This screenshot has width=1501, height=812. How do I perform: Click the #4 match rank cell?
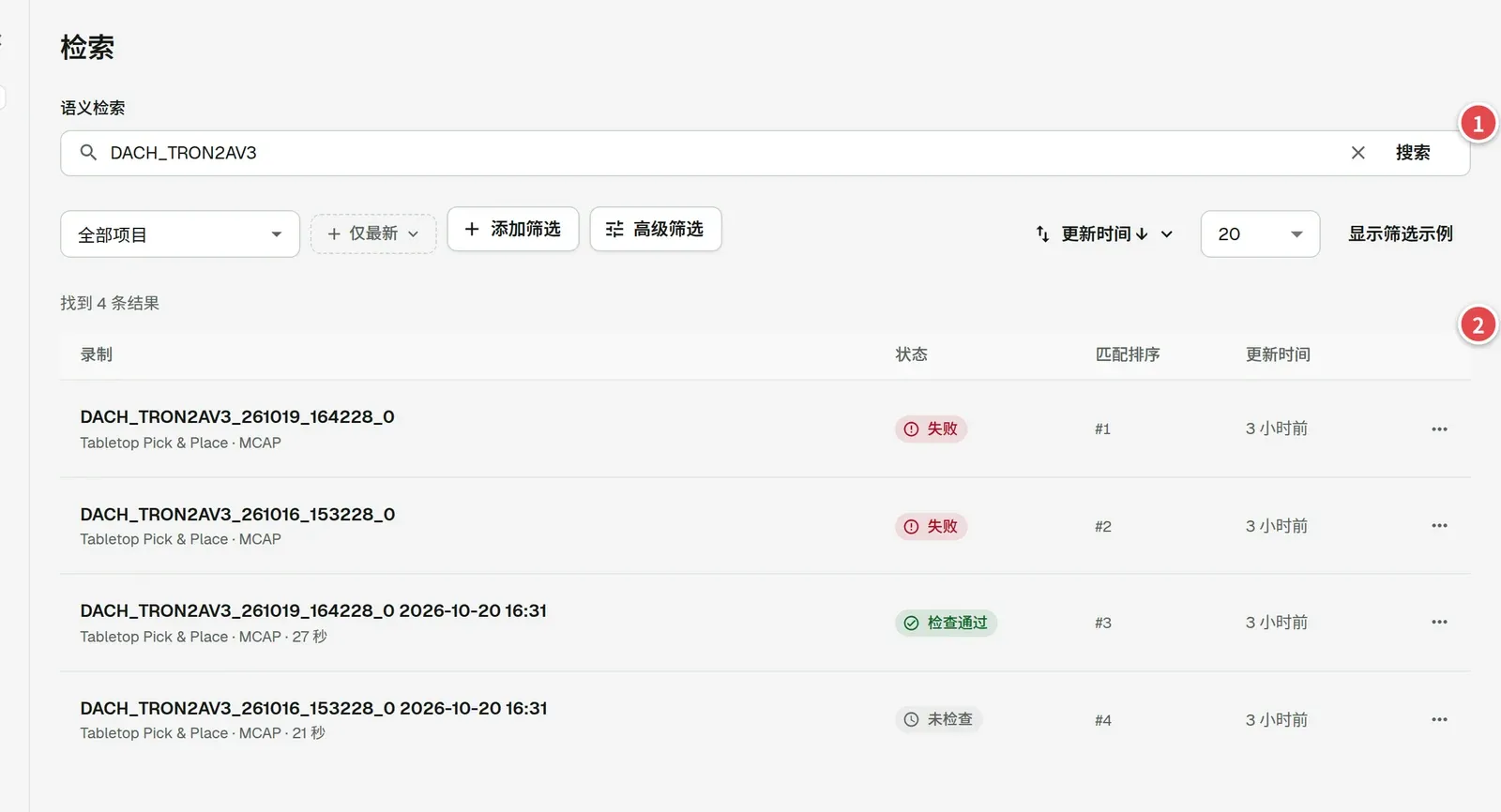pos(1103,720)
